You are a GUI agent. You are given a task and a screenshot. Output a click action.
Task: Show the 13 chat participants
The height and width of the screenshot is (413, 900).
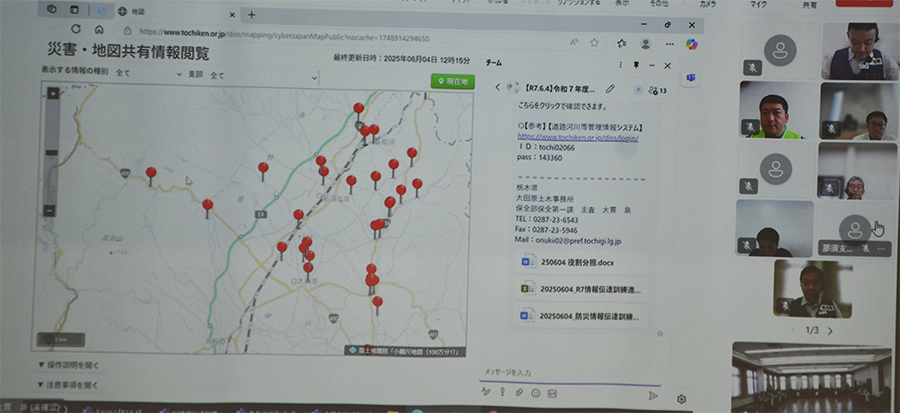click(x=657, y=90)
